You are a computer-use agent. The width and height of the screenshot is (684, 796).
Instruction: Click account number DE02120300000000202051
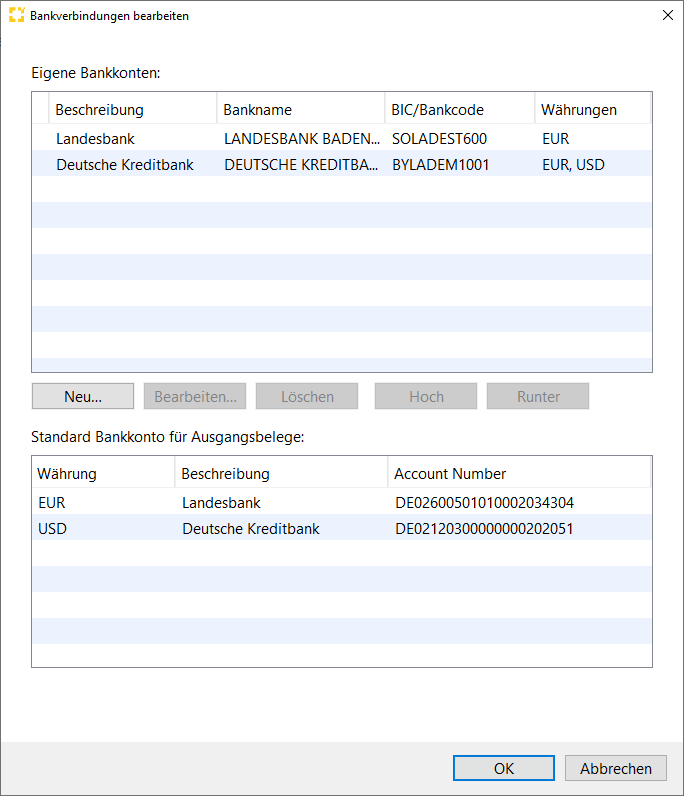tap(484, 528)
